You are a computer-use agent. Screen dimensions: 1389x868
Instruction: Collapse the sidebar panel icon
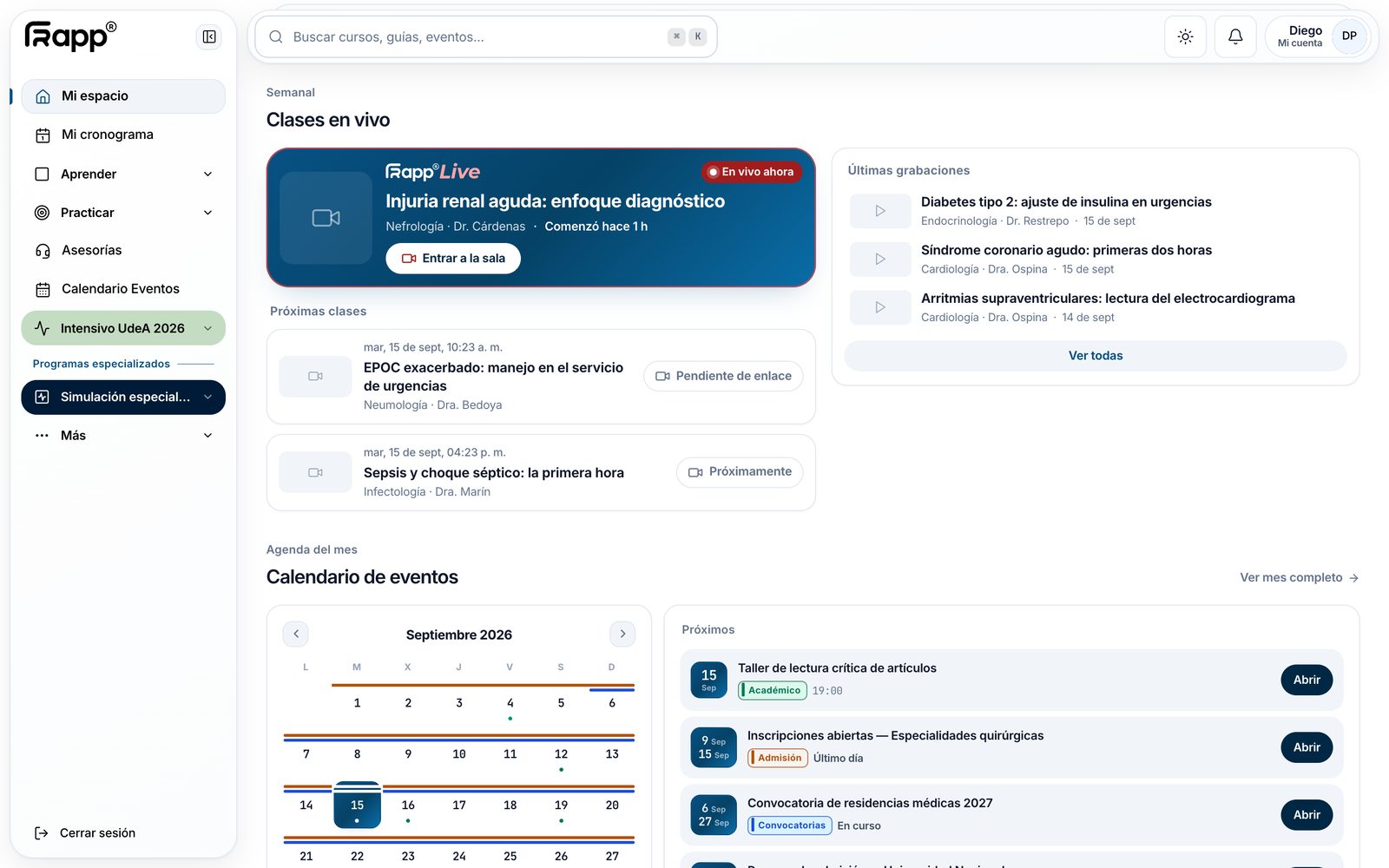point(209,36)
